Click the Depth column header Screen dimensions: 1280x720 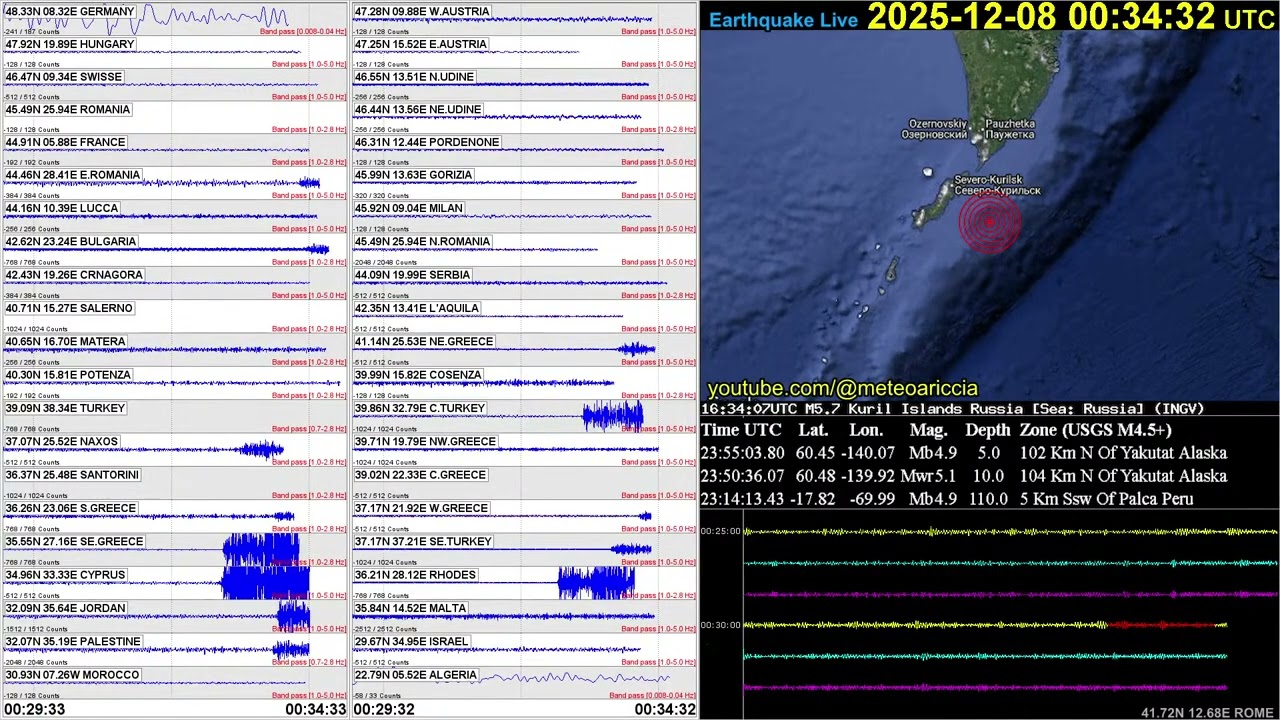pyautogui.click(x=987, y=430)
